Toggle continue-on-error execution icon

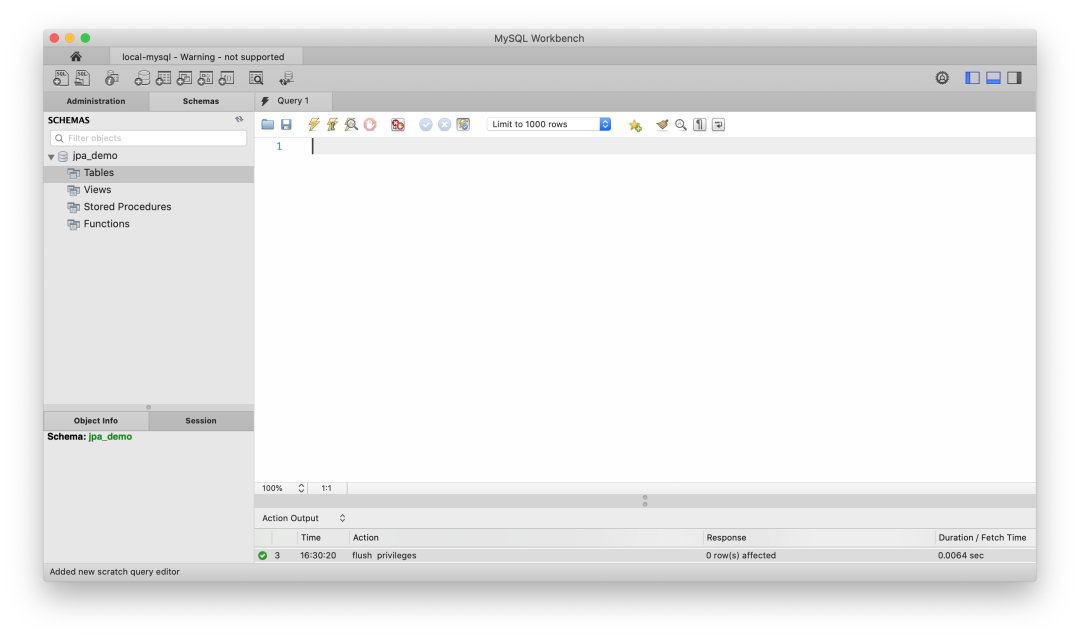click(397, 124)
